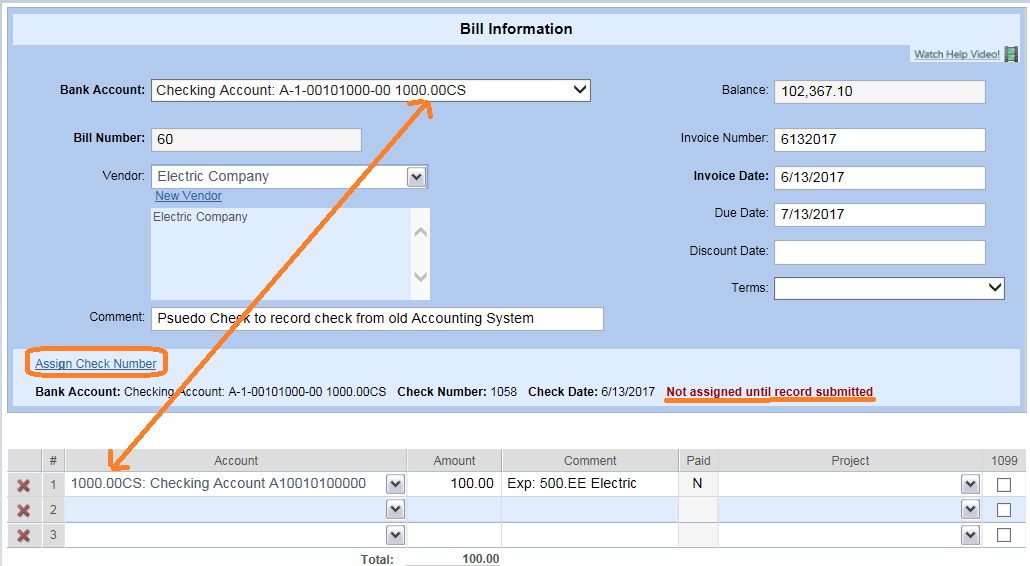Delete row 1 with red X icon
The image size is (1030, 566).
(23, 485)
